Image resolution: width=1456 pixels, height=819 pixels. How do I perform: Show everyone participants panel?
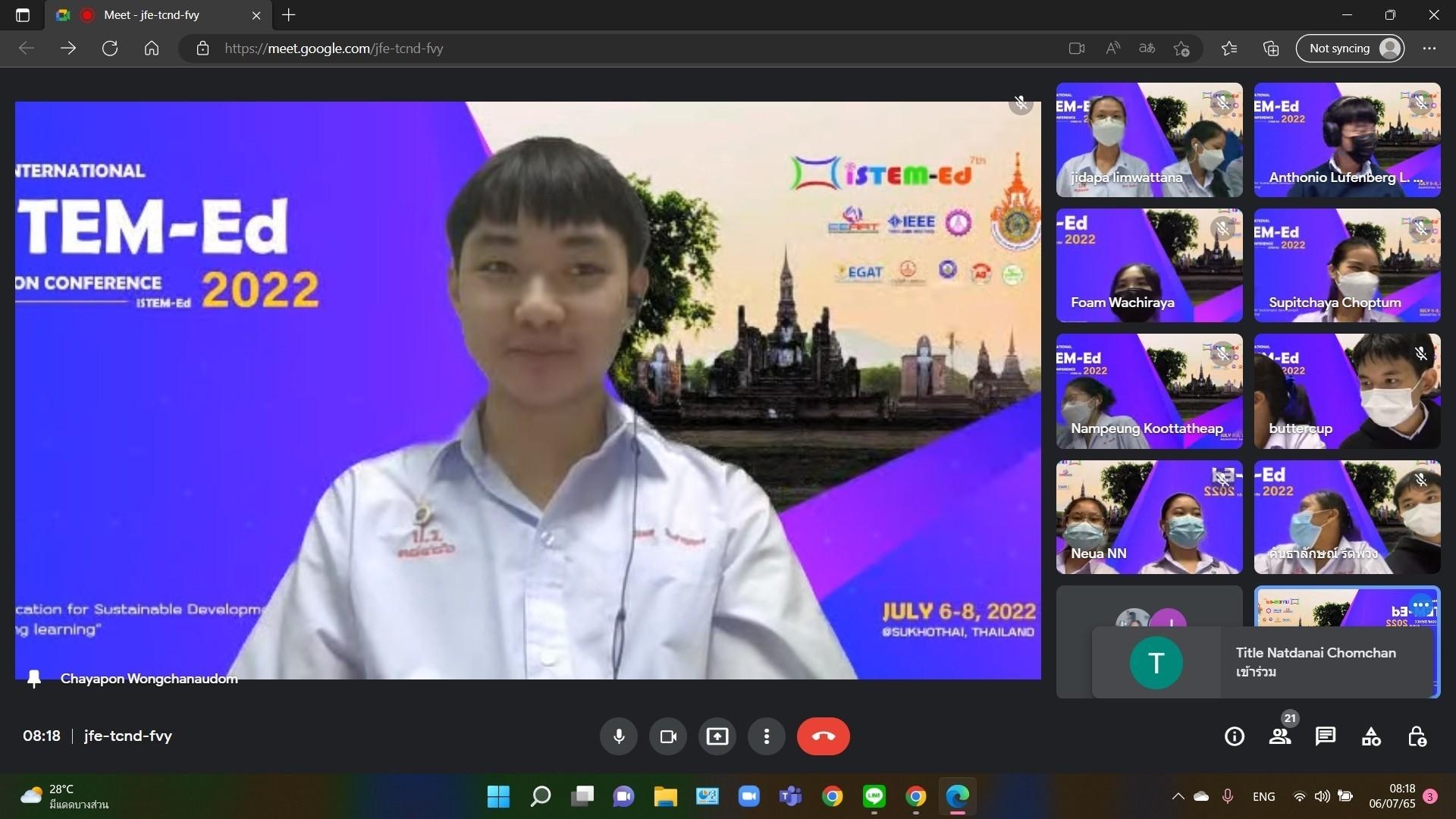pos(1280,736)
